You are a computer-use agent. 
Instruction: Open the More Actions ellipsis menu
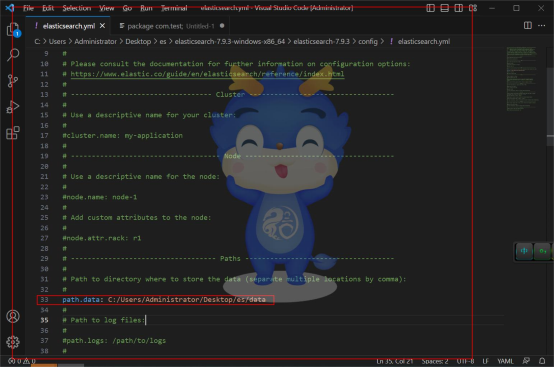[x=541, y=25]
